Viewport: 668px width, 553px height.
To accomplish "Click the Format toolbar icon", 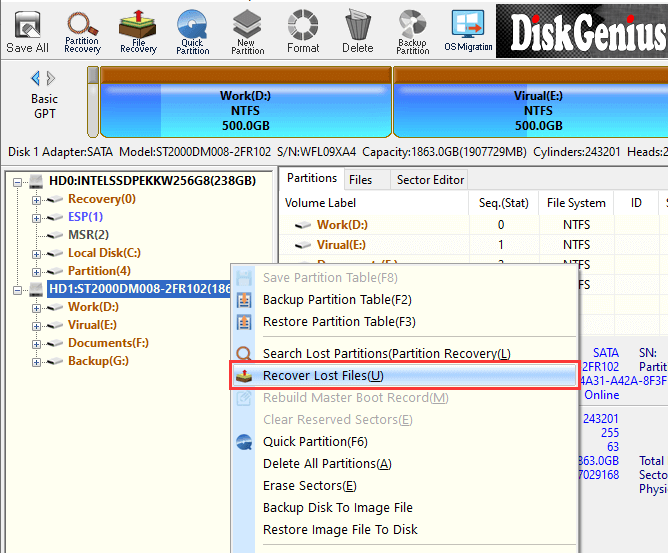I will [x=302, y=31].
